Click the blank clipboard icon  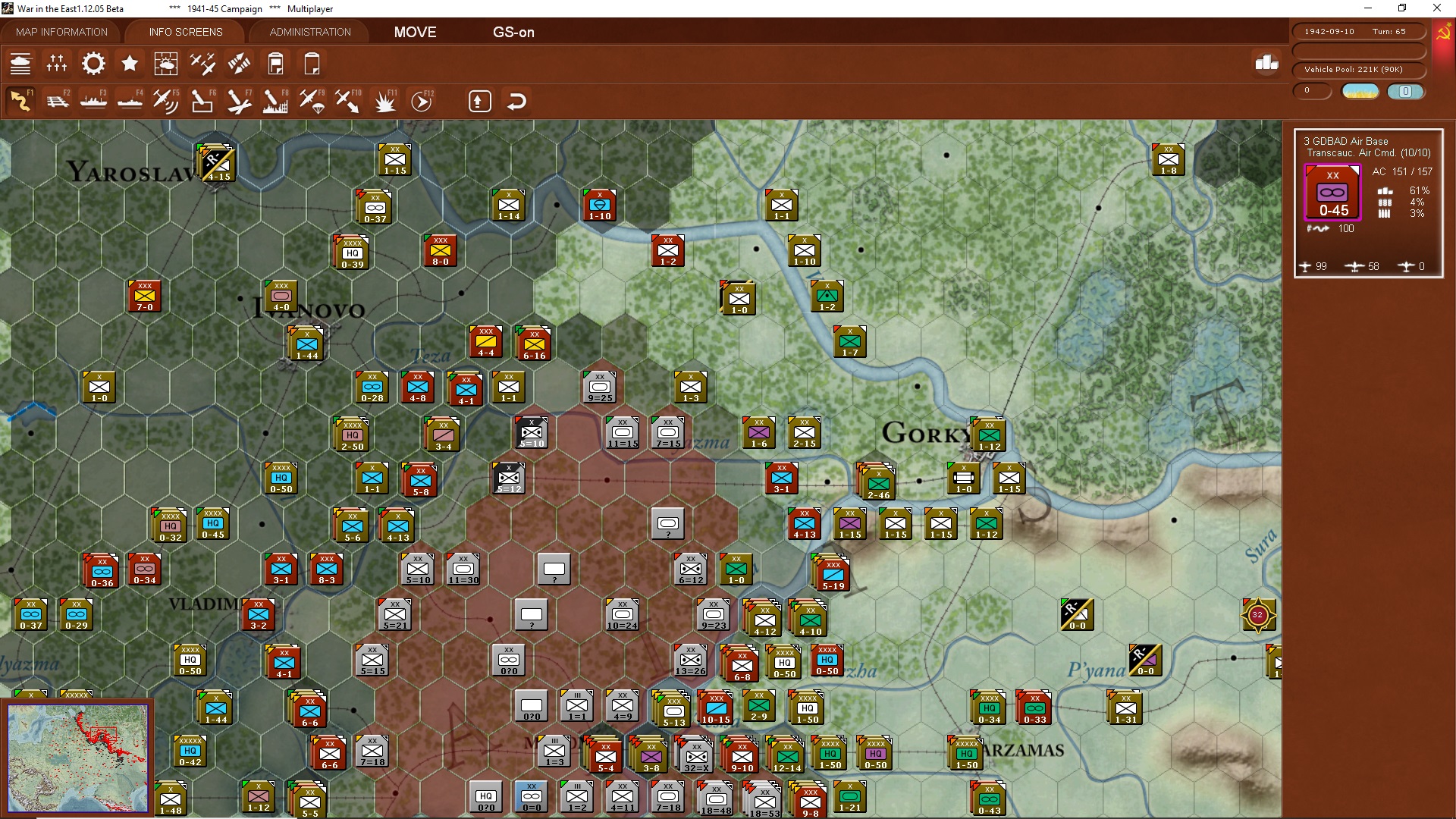coord(312,64)
